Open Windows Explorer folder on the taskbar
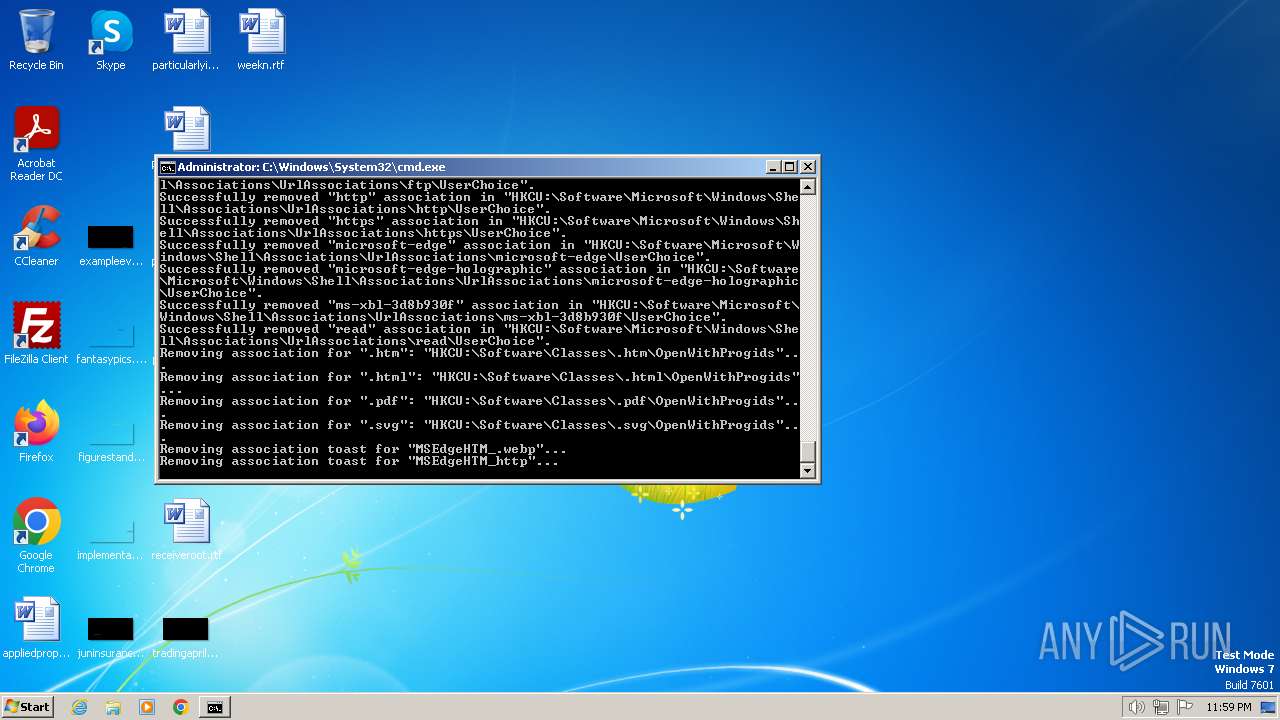The height and width of the screenshot is (720, 1280). 113,707
